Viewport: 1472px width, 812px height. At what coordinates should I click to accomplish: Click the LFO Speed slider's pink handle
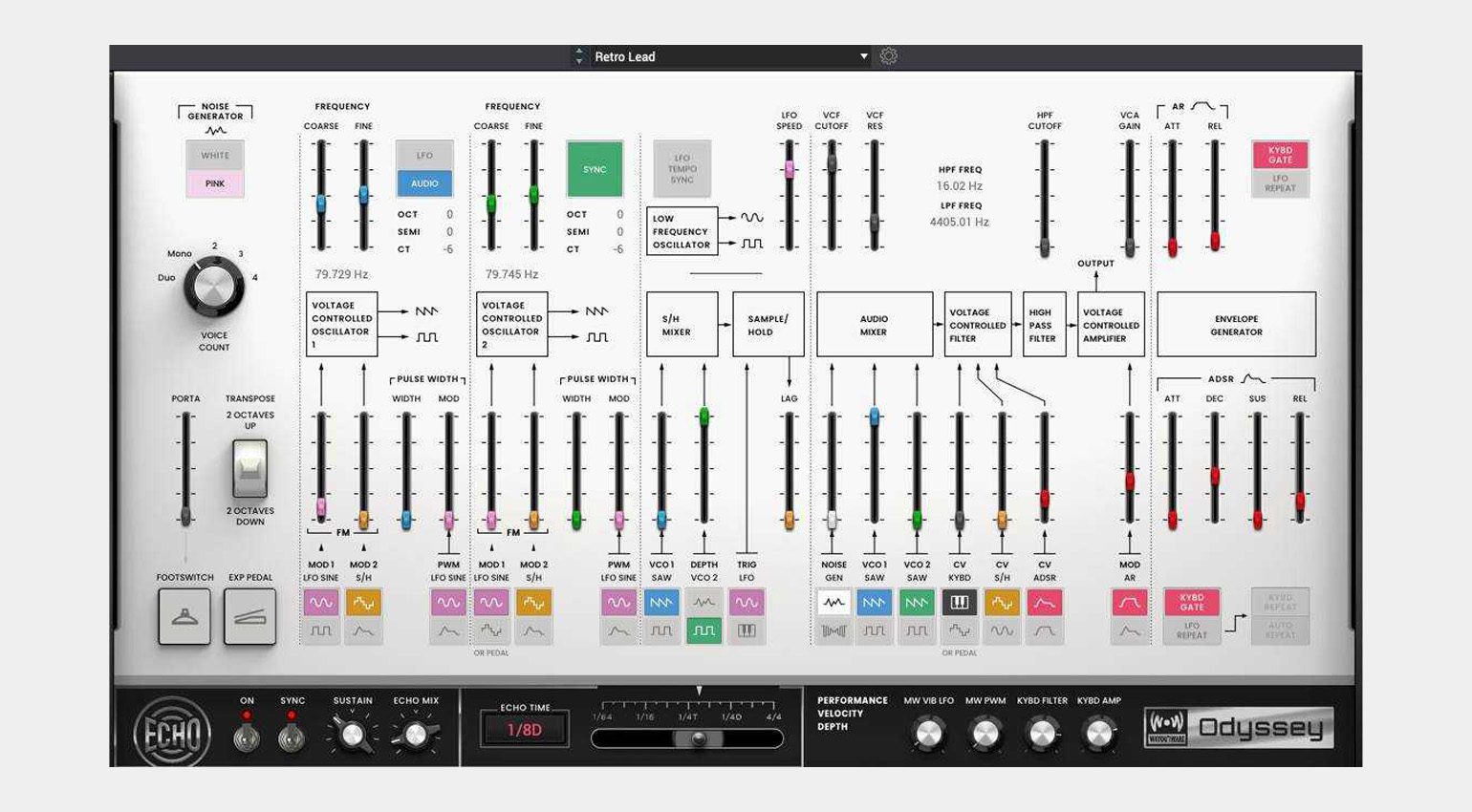point(789,169)
